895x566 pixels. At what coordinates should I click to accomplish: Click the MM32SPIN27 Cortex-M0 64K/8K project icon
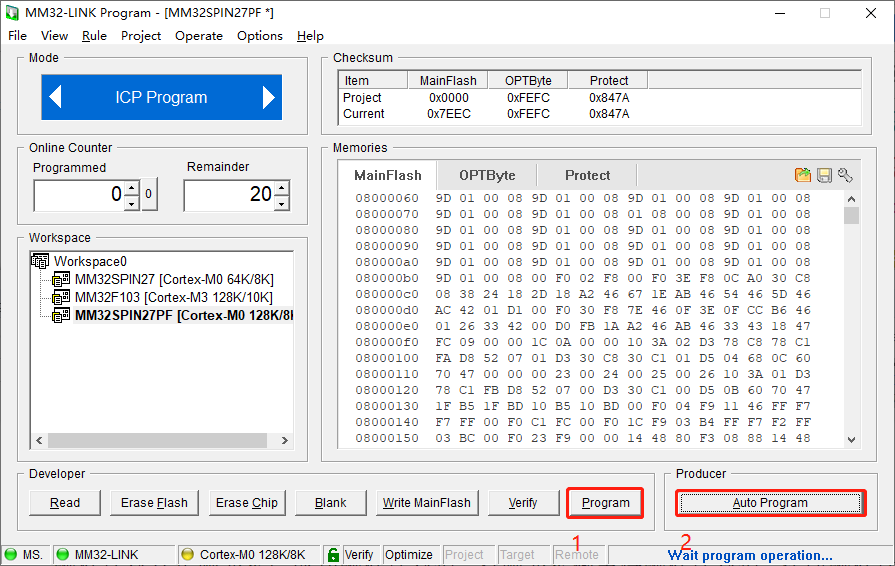coord(61,280)
